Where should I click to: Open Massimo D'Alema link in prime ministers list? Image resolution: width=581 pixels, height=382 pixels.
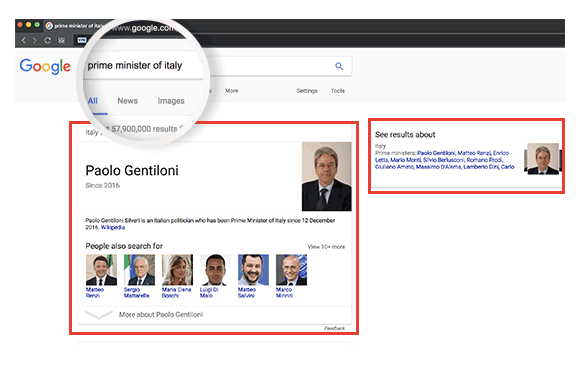pos(438,167)
